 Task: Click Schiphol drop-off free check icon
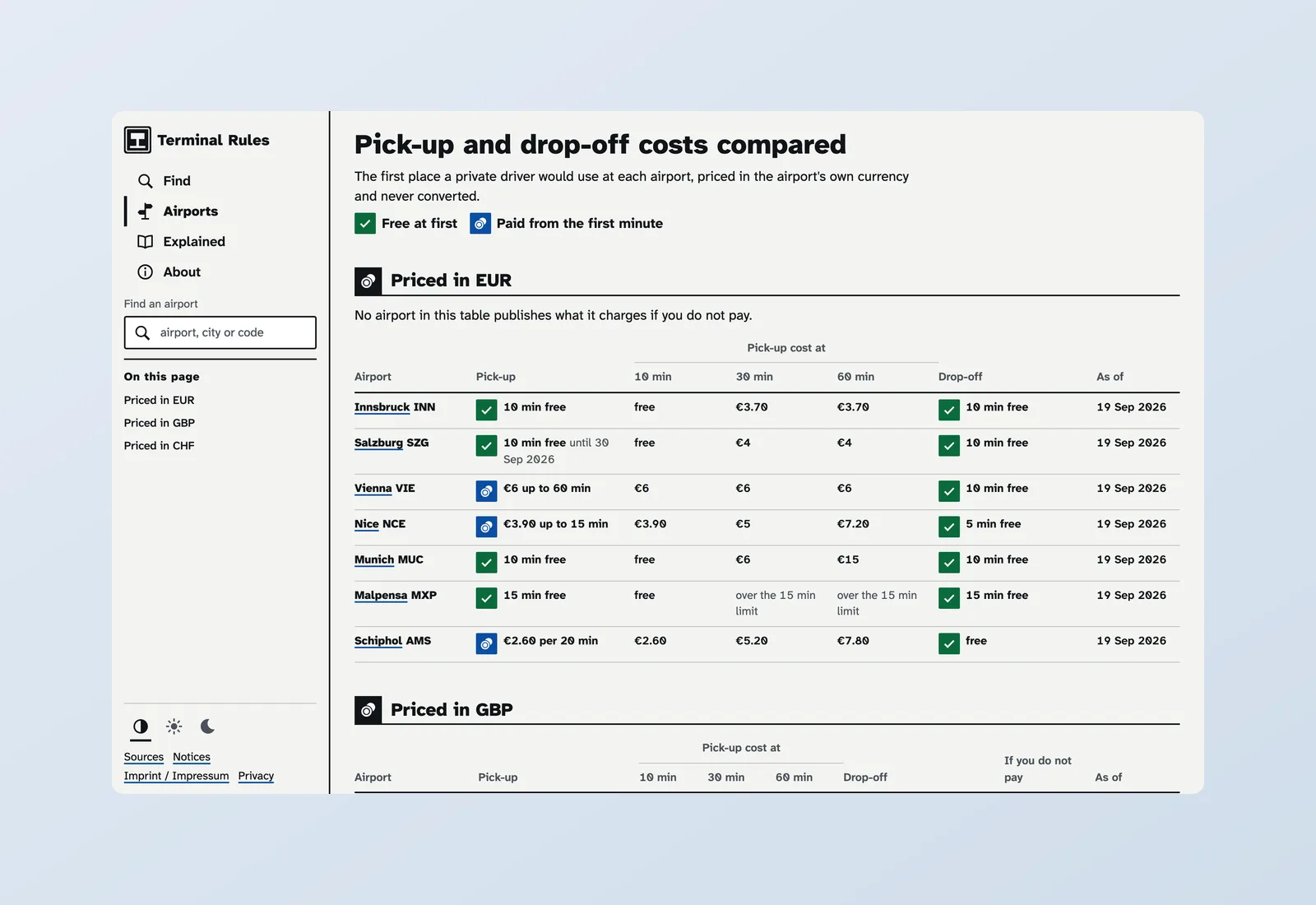(949, 643)
